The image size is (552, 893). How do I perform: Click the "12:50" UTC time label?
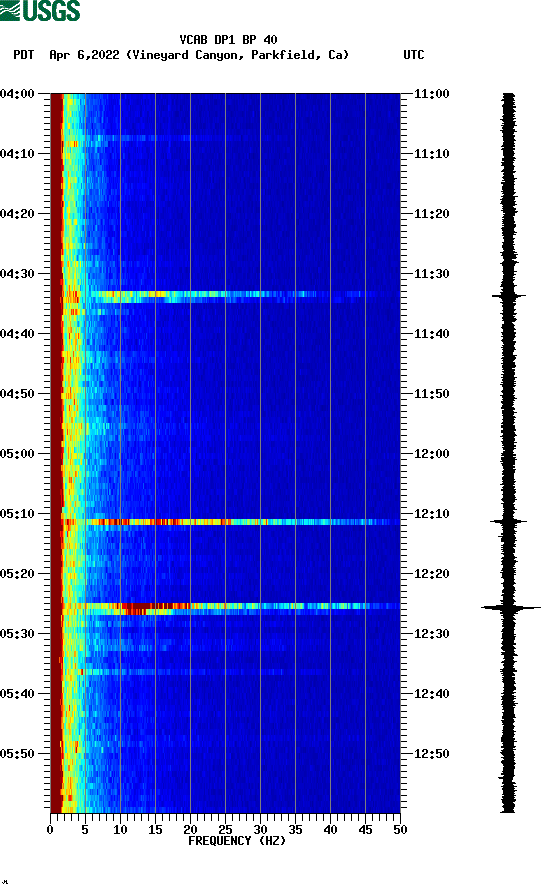pos(432,753)
